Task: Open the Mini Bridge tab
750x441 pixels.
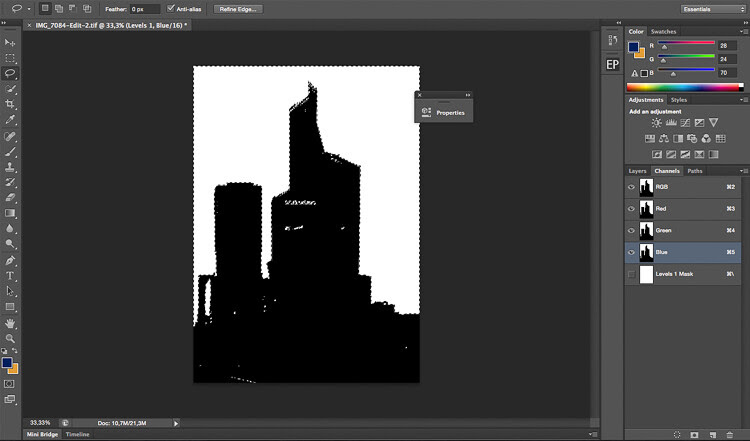Action: (42, 434)
